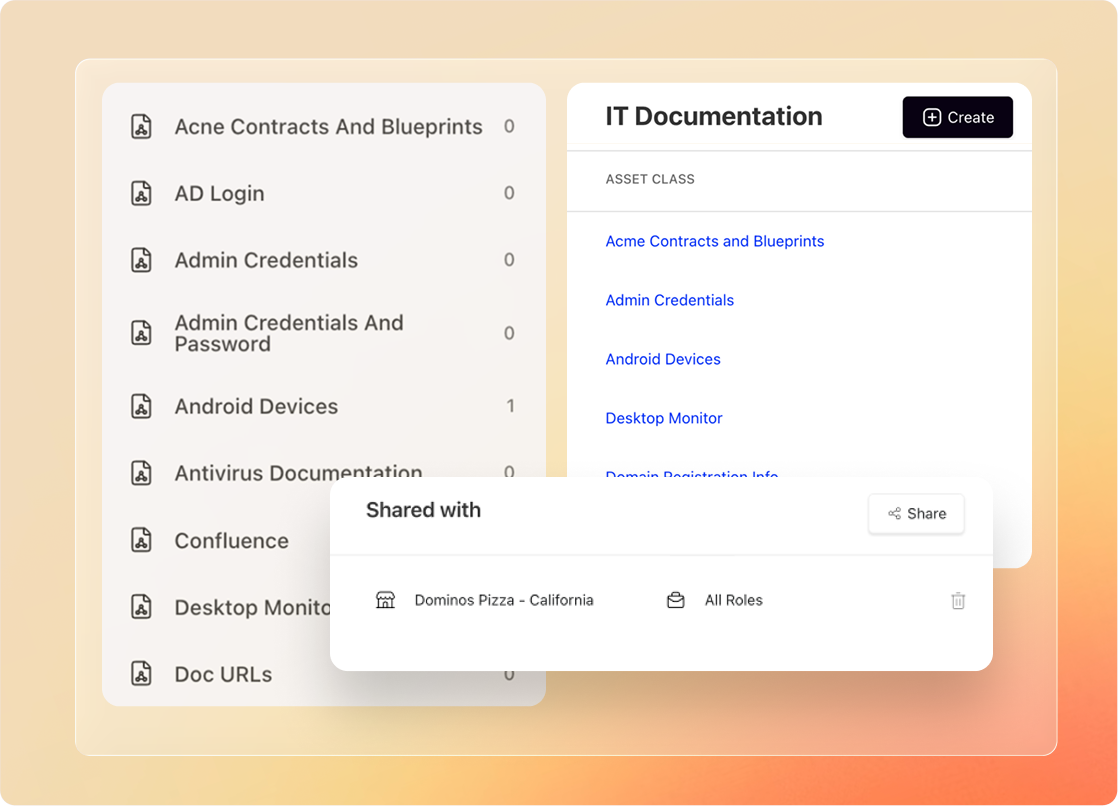The width and height of the screenshot is (1118, 806).
Task: Click the briefcase icon beside All Roles
Action: click(676, 600)
